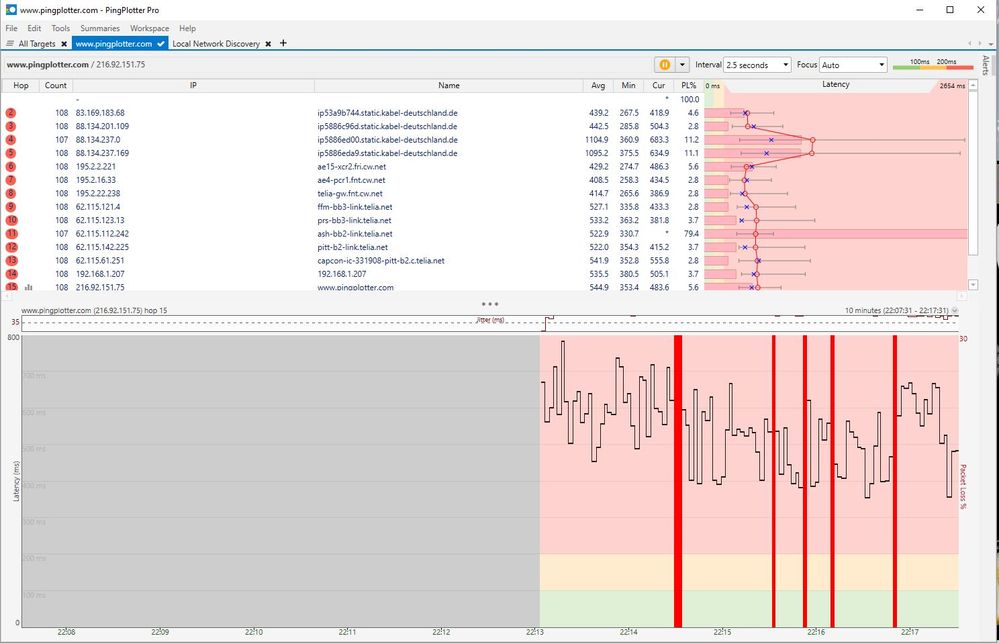This screenshot has width=999, height=643.
Task: Open the dropdown arrow beside the pause button
Action: (x=683, y=64)
